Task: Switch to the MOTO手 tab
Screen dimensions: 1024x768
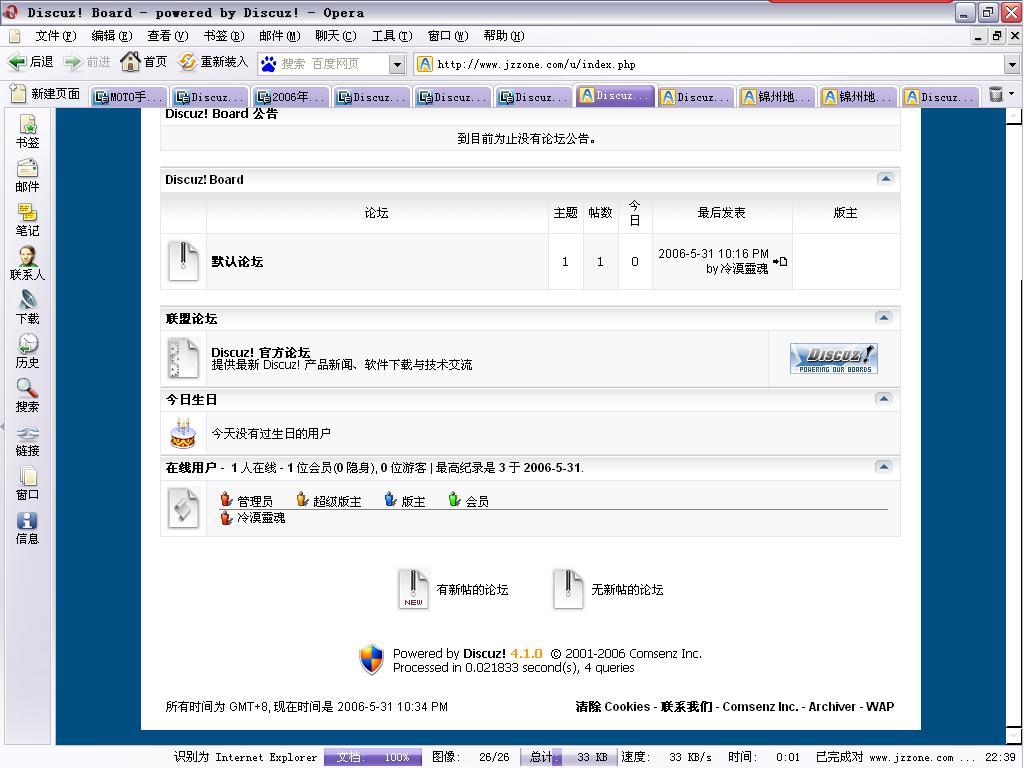Action: click(x=129, y=97)
